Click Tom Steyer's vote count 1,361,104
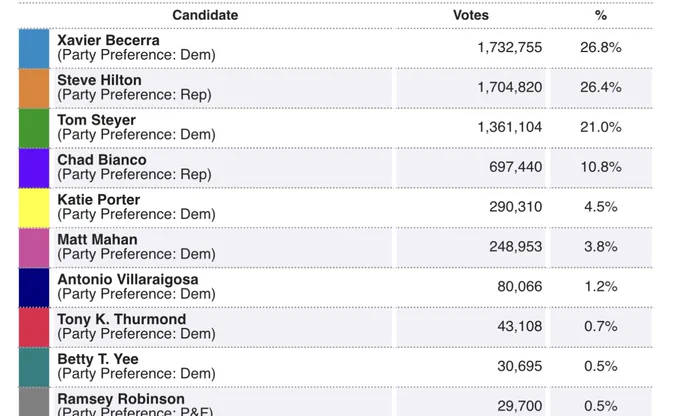 click(x=510, y=127)
